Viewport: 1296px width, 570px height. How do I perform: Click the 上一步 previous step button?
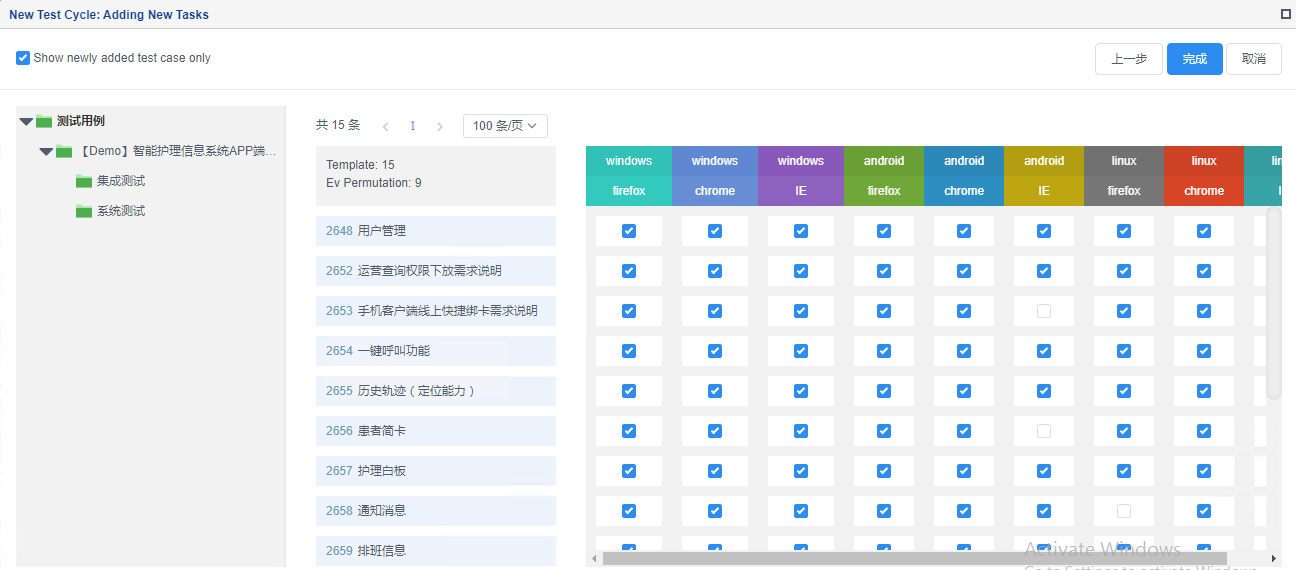1128,59
